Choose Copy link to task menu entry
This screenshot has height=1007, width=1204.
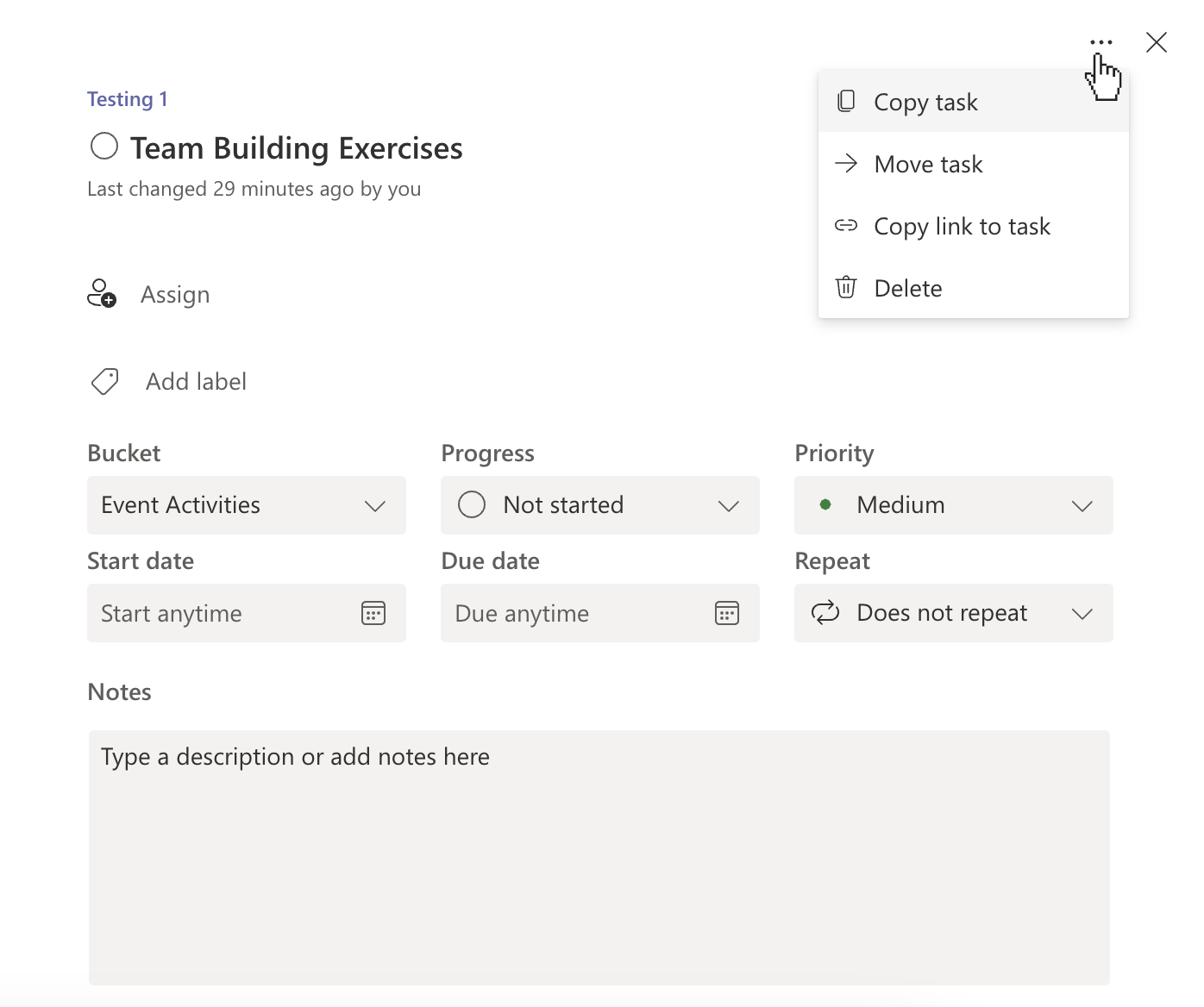coord(963,226)
